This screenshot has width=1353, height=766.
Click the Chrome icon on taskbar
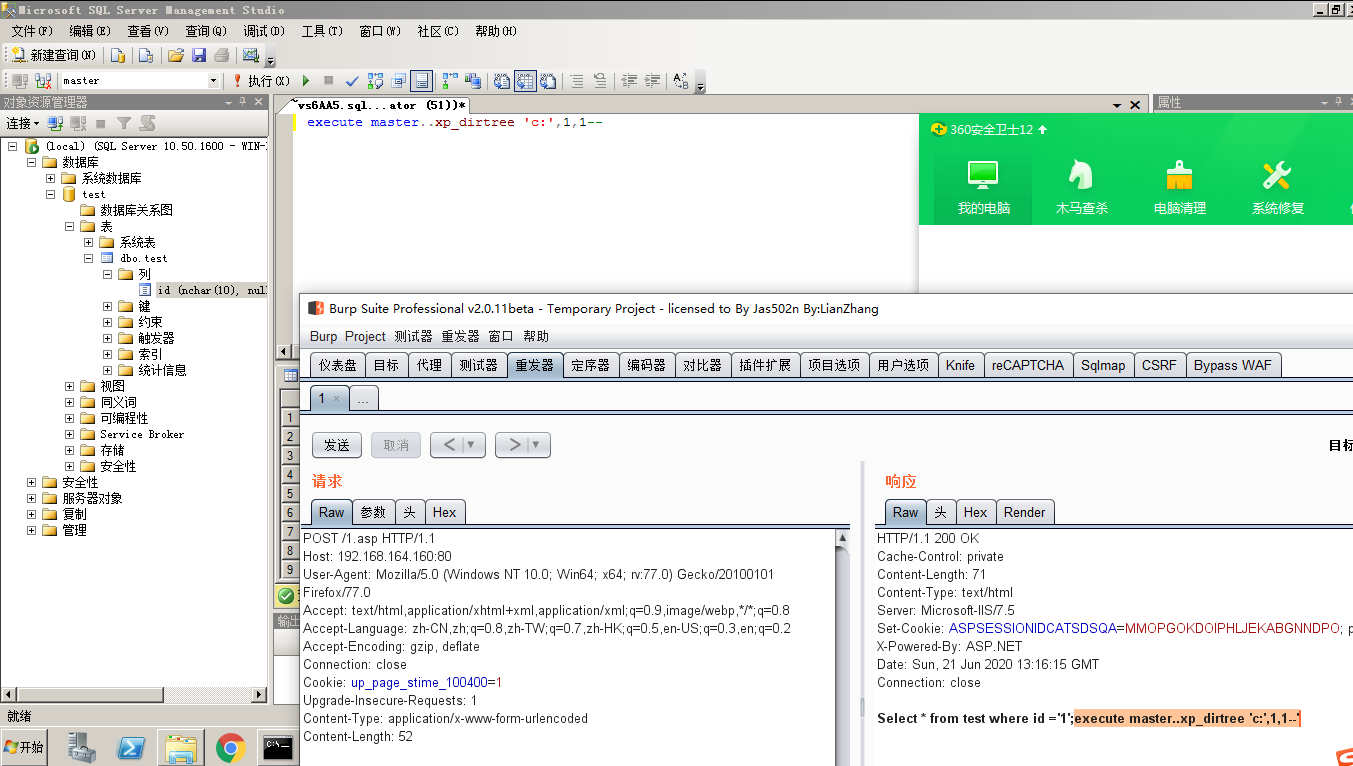click(231, 747)
